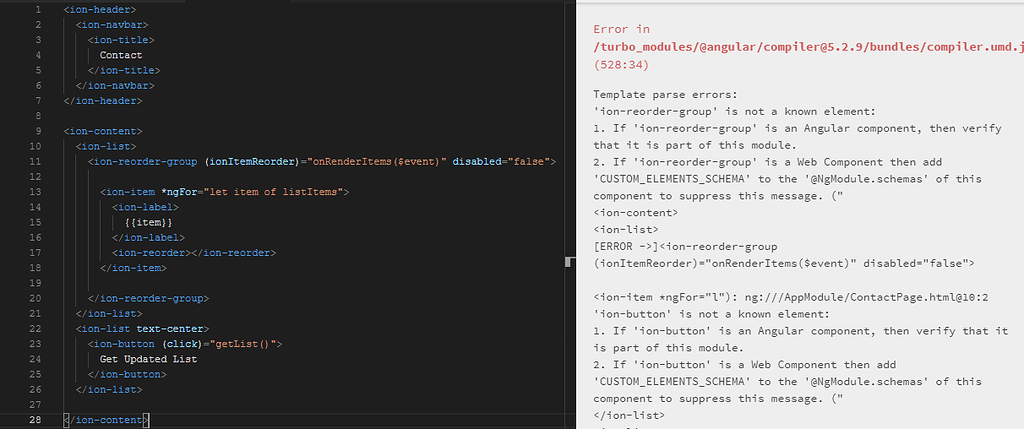This screenshot has height=429, width=1024.
Task: Click the closing </ion-navbar> tag
Action: (x=116, y=86)
